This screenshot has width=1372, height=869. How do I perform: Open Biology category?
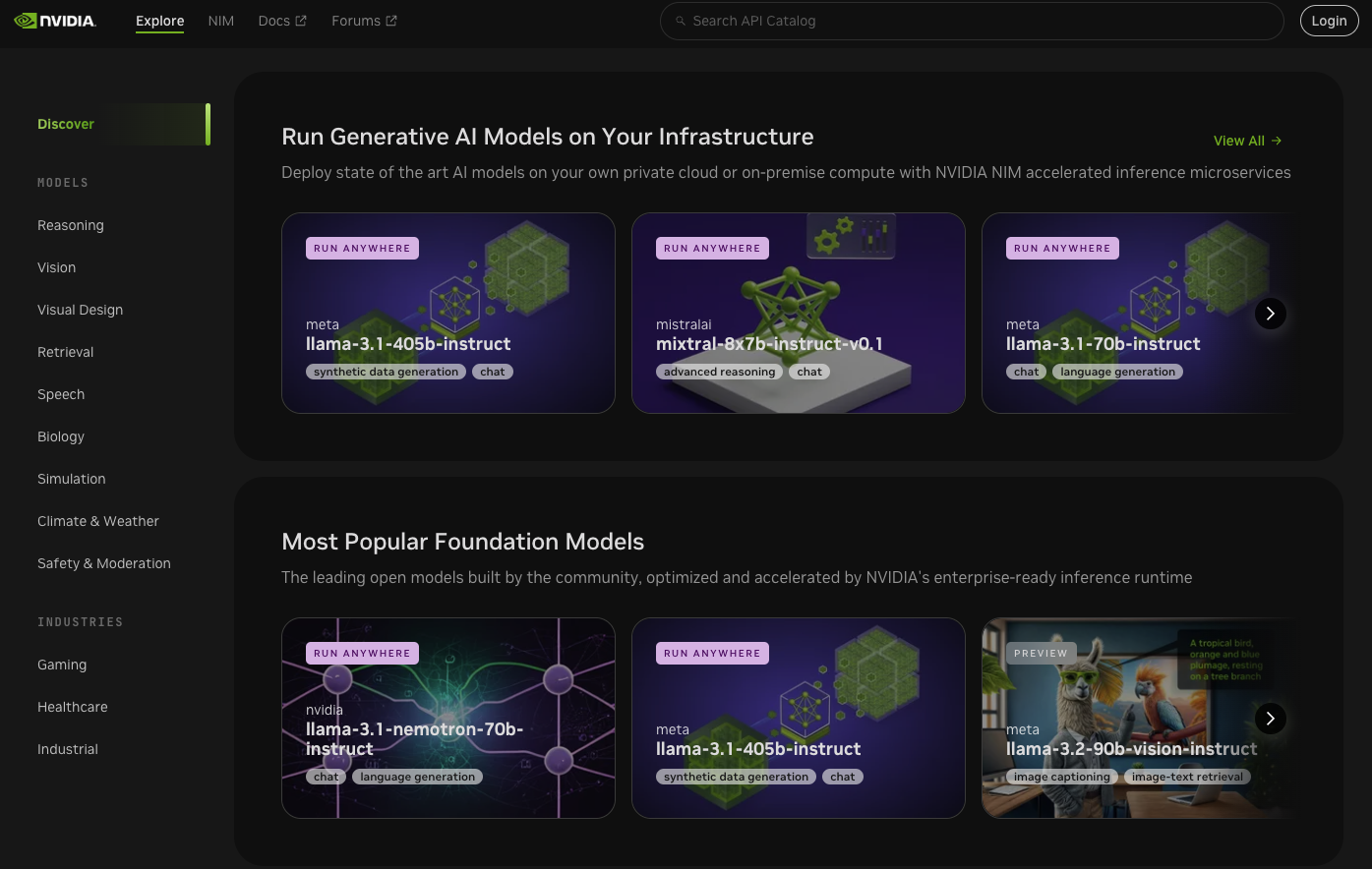[x=61, y=436]
